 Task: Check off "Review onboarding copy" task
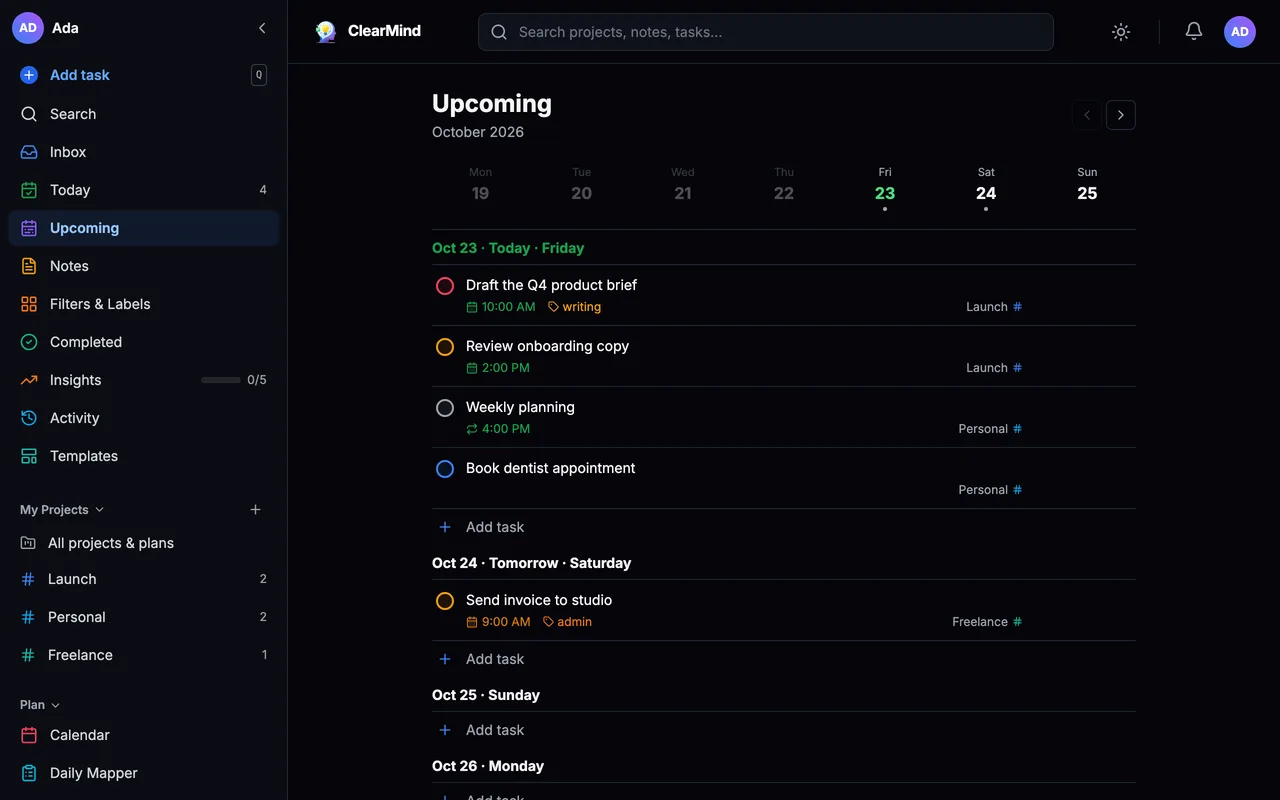(445, 347)
